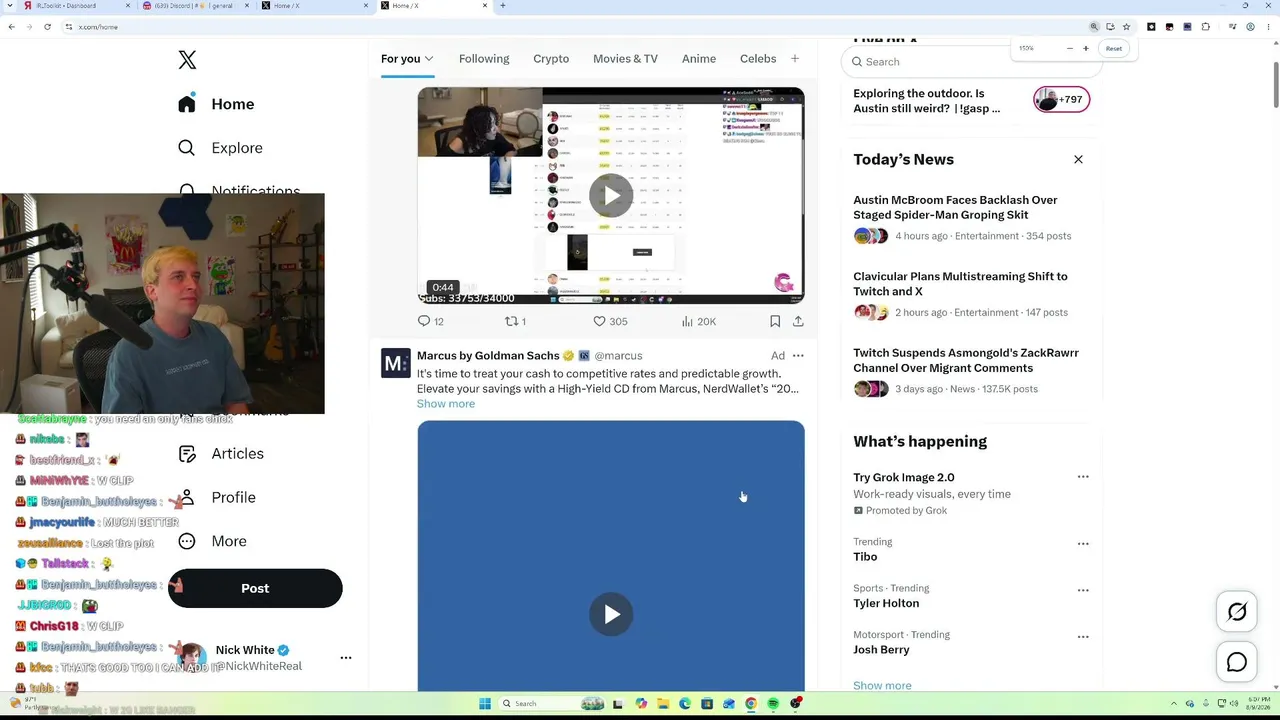Close the Today's News panel

pos(1078,160)
